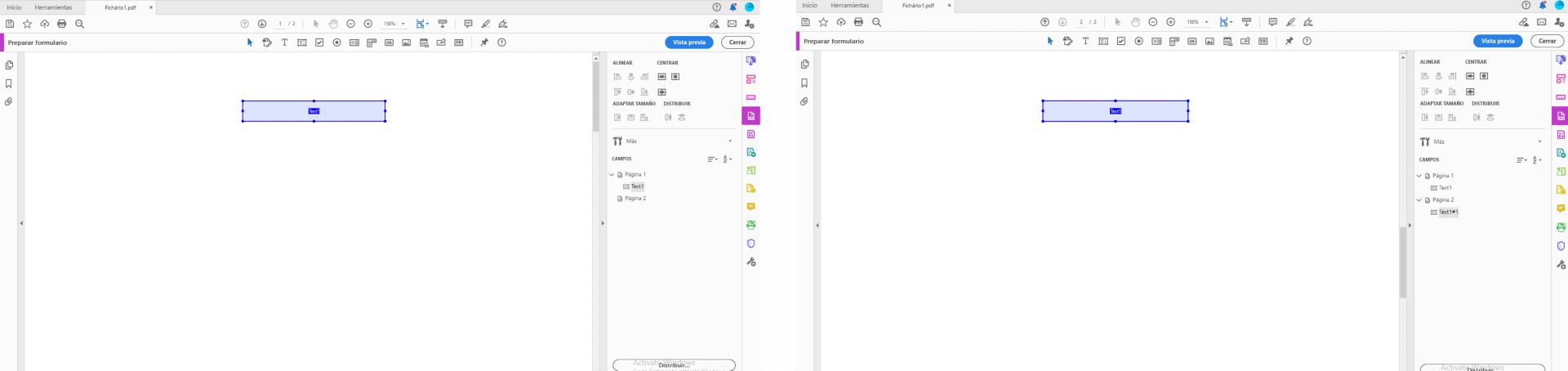Click account avatar in right window
The width and height of the screenshot is (1568, 371).
(x=1559, y=6)
